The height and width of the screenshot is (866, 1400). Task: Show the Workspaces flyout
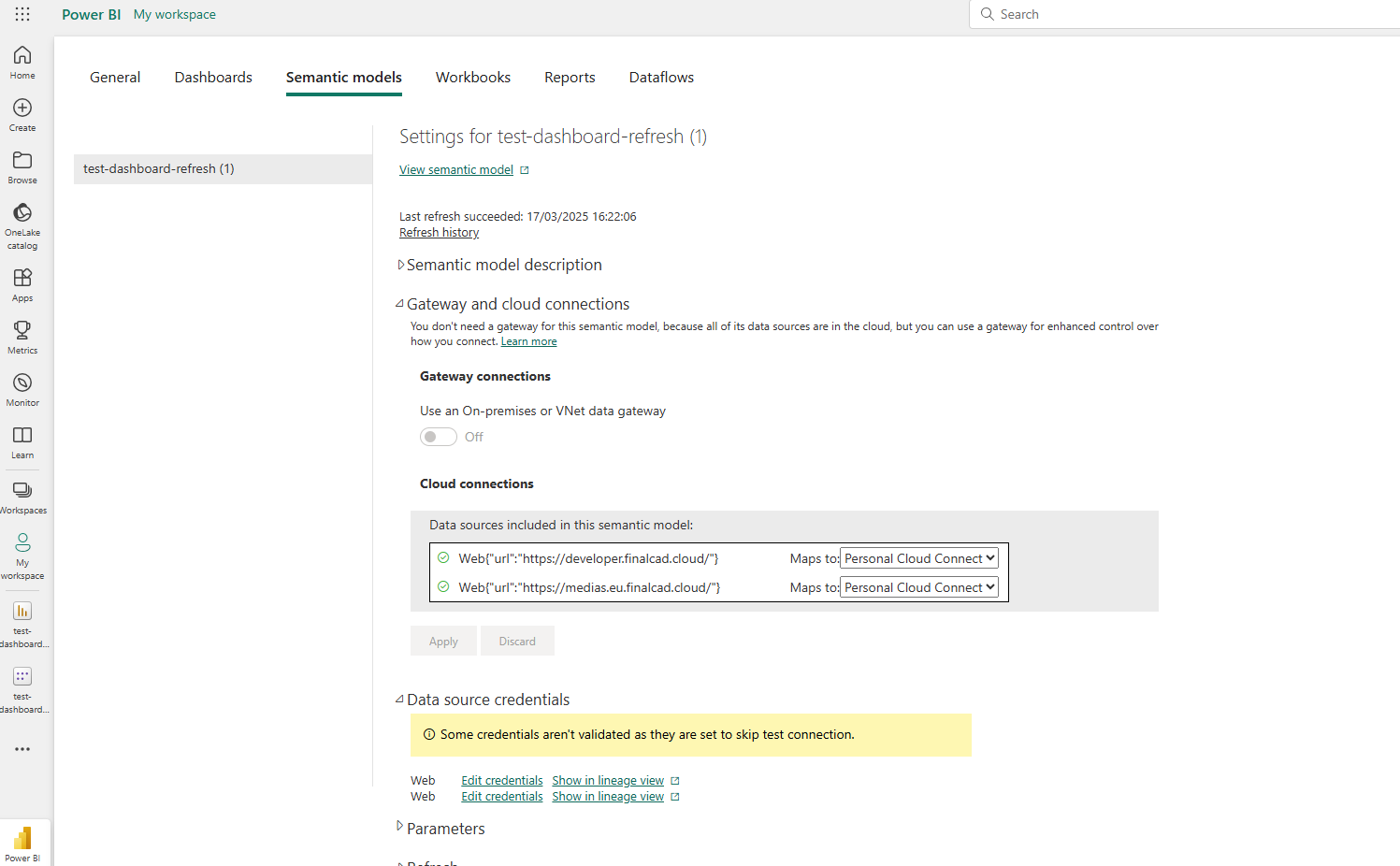[x=22, y=497]
